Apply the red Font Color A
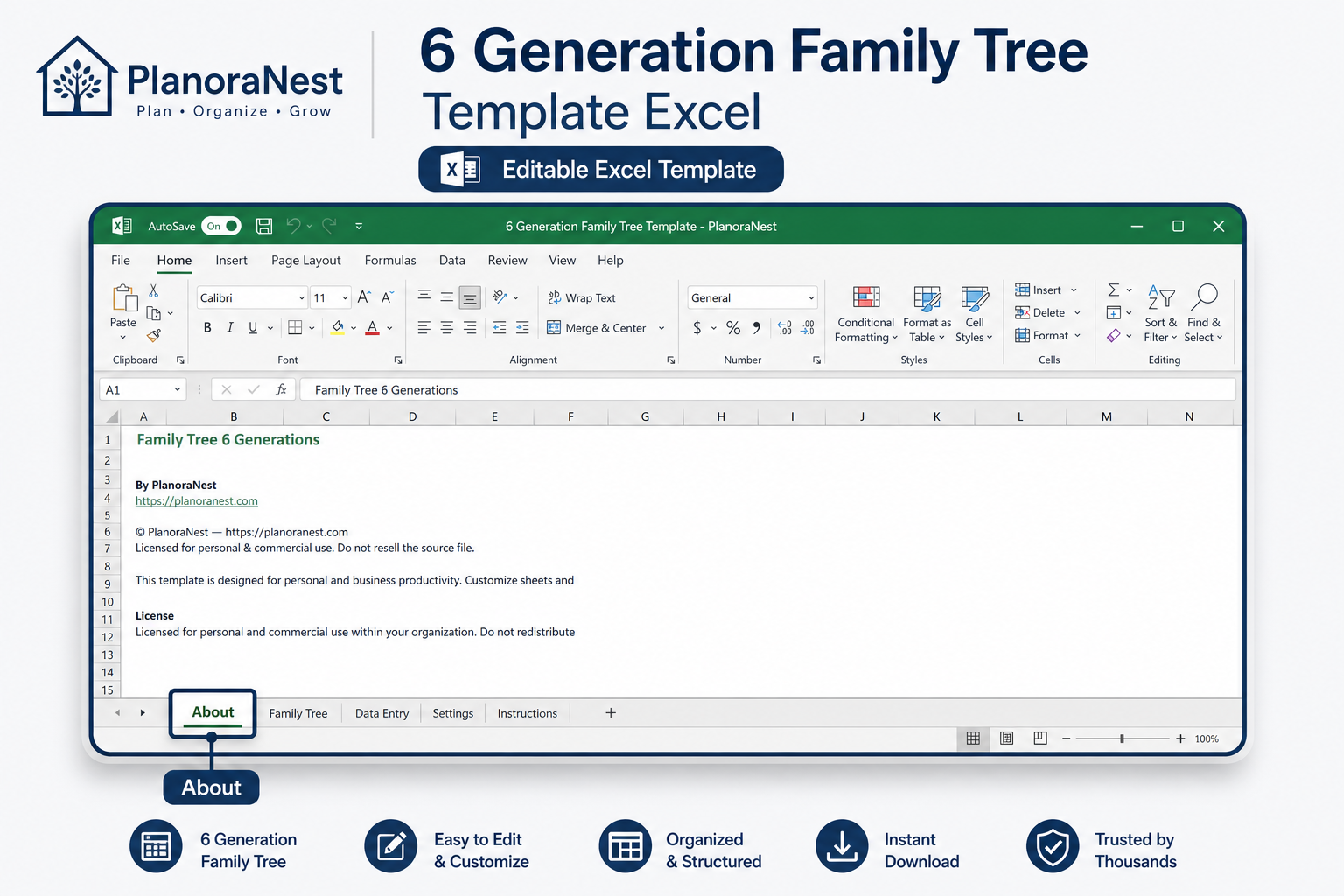This screenshot has height=896, width=1344. coord(373,327)
